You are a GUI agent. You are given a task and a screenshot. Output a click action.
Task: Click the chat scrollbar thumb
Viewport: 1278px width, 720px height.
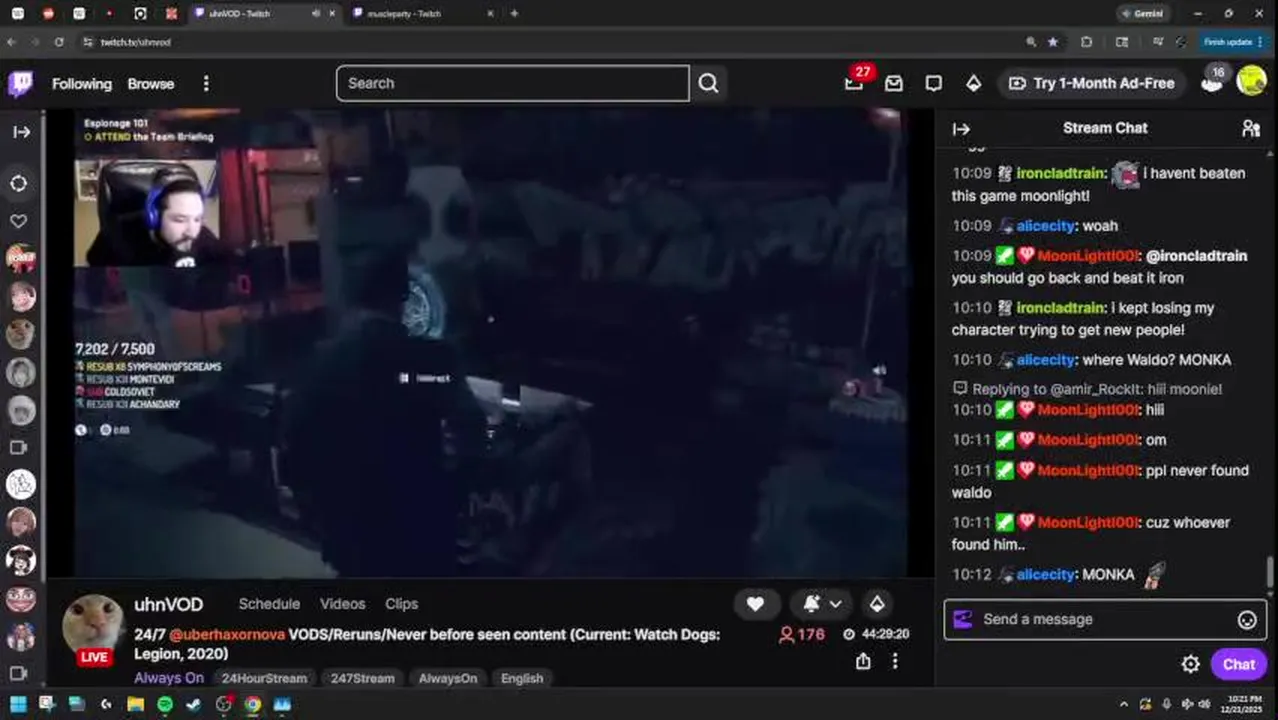click(x=1271, y=574)
